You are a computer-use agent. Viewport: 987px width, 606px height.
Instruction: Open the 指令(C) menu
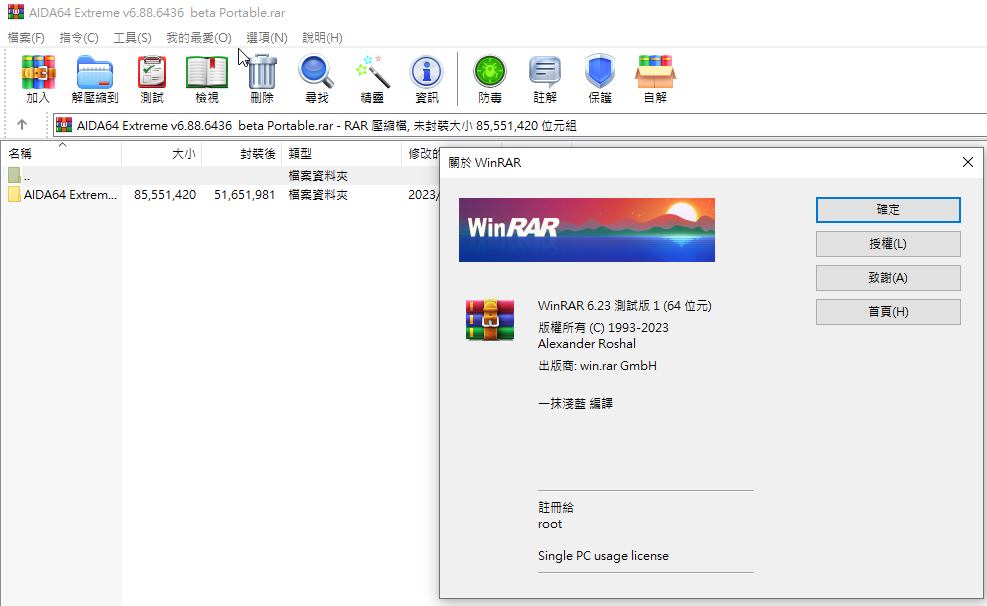(79, 38)
